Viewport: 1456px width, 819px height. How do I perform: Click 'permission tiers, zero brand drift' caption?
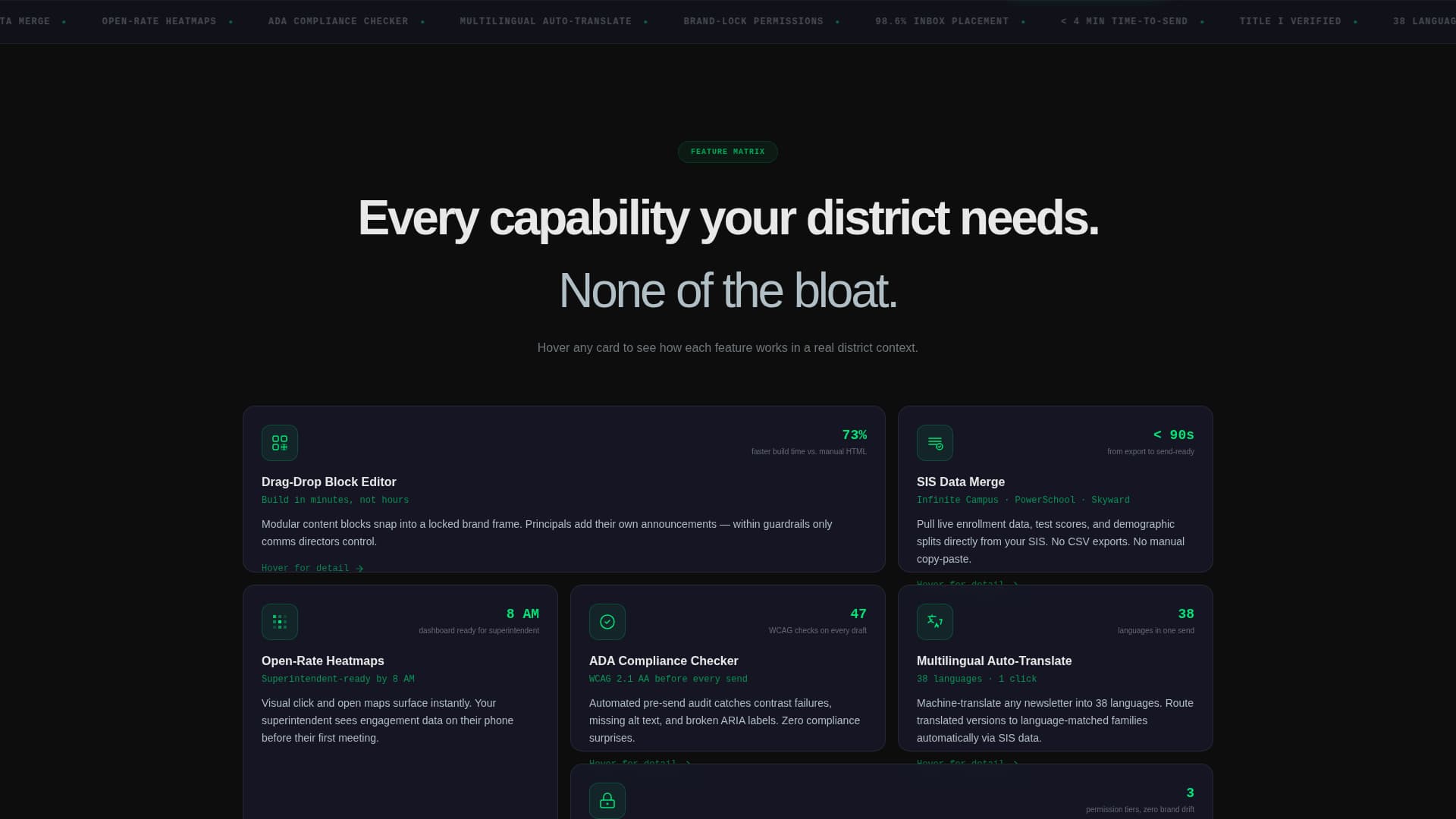pos(1140,810)
